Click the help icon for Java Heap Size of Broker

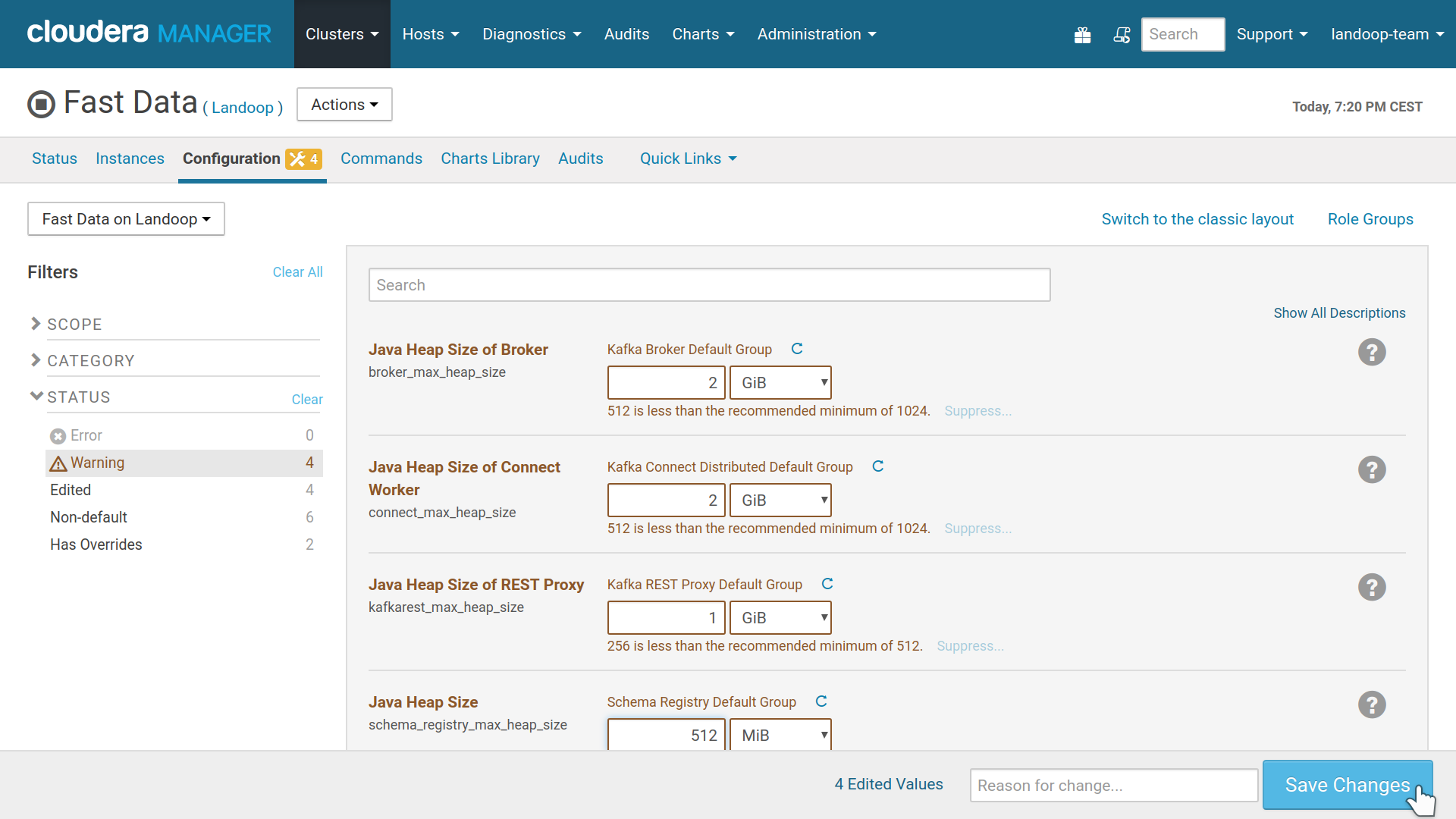1371,352
